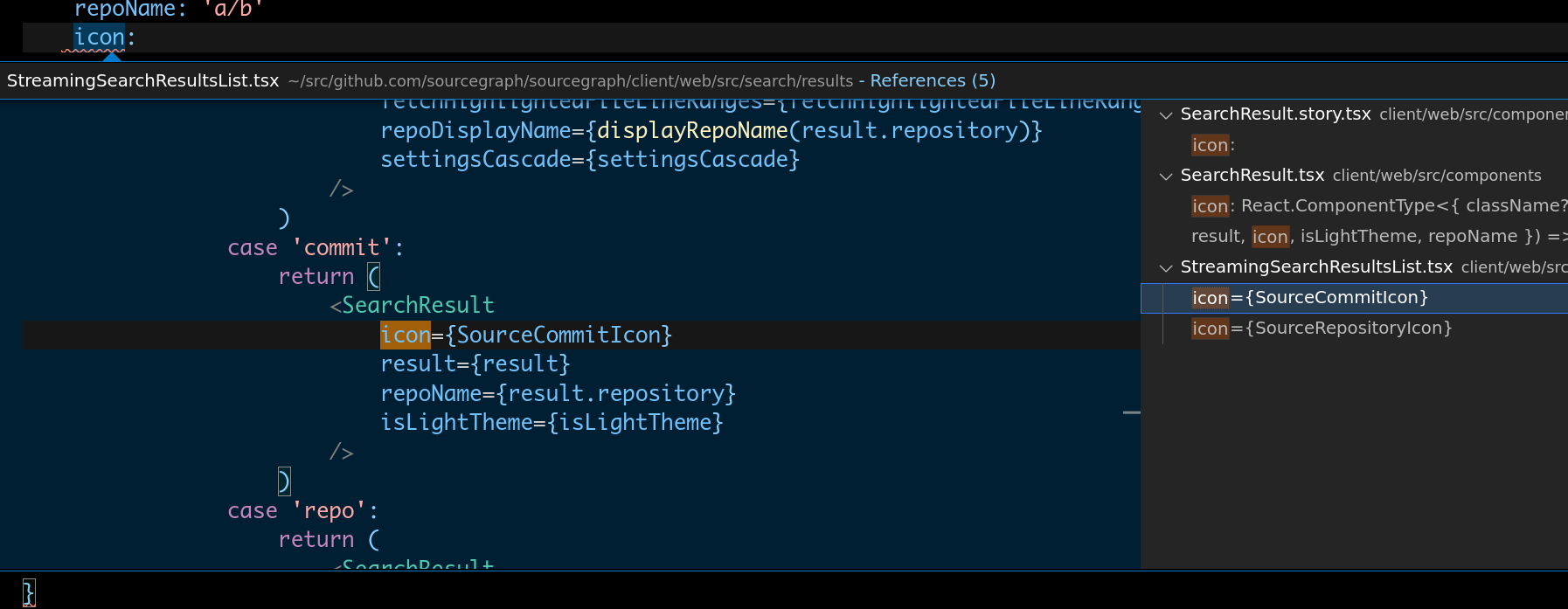Select reference icon={SourceRepositoryIcon} in list
Image resolution: width=1568 pixels, height=609 pixels.
pos(1322,329)
